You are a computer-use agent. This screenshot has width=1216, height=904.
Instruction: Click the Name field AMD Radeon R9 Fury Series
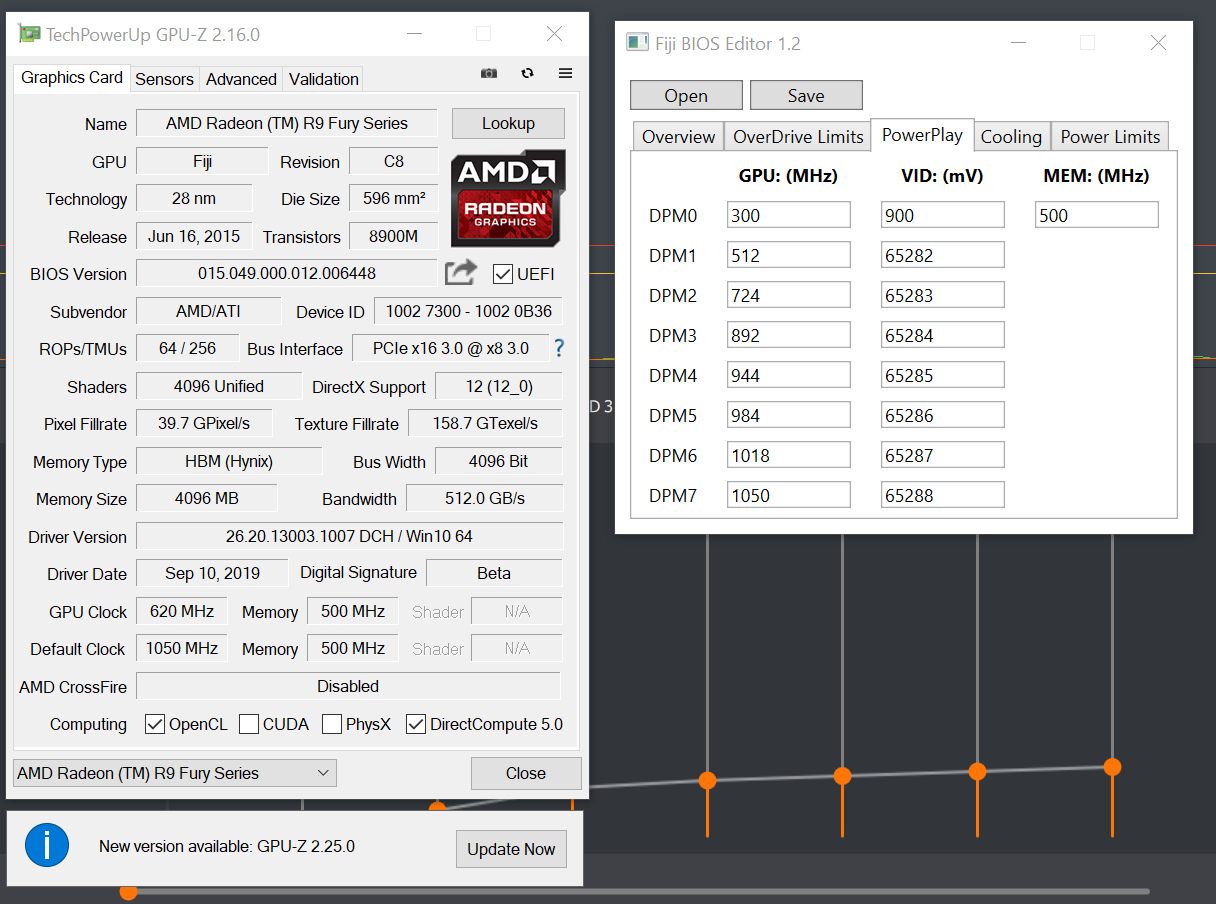(286, 123)
